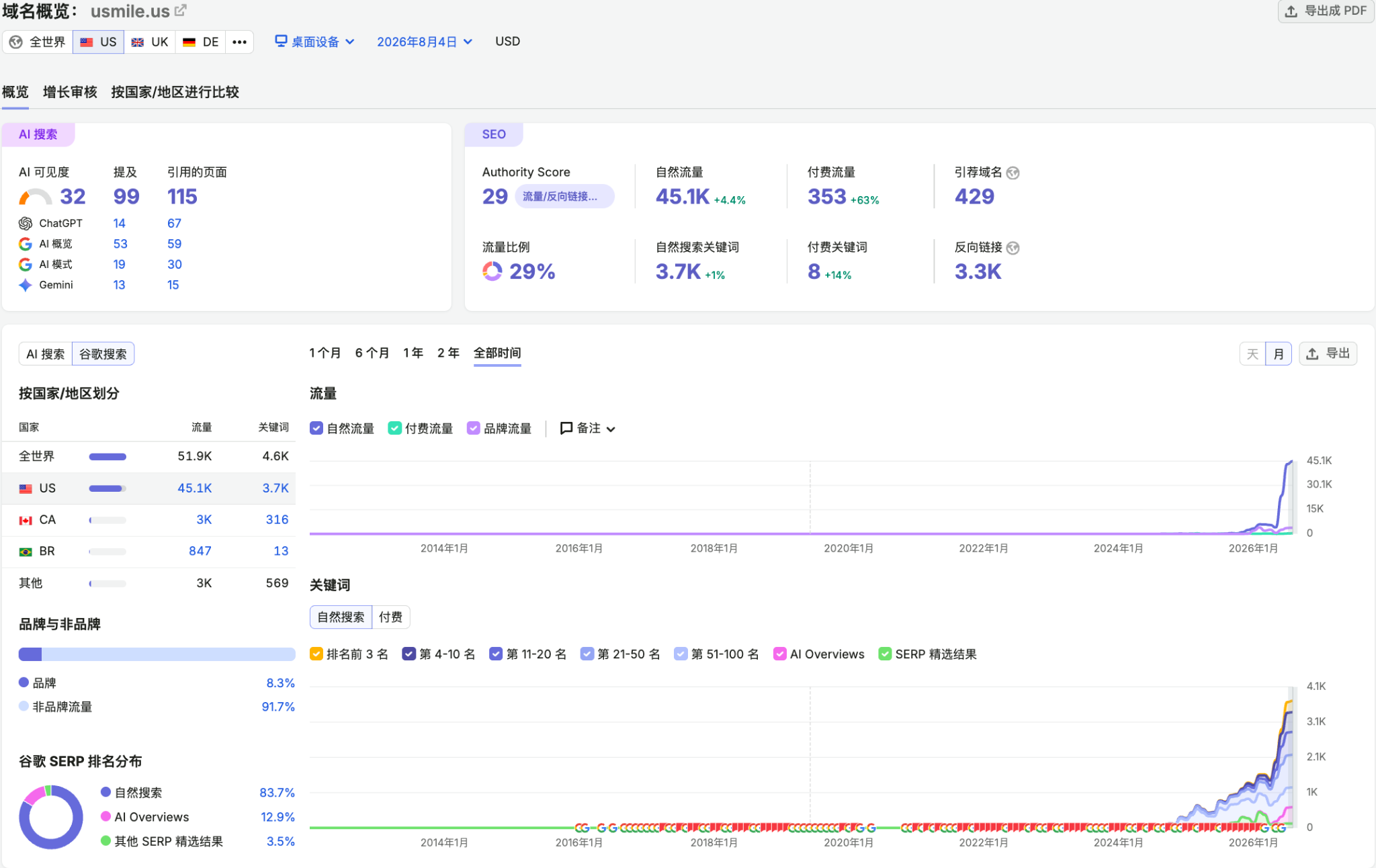Expand 备注 notes dropdown

coord(588,428)
